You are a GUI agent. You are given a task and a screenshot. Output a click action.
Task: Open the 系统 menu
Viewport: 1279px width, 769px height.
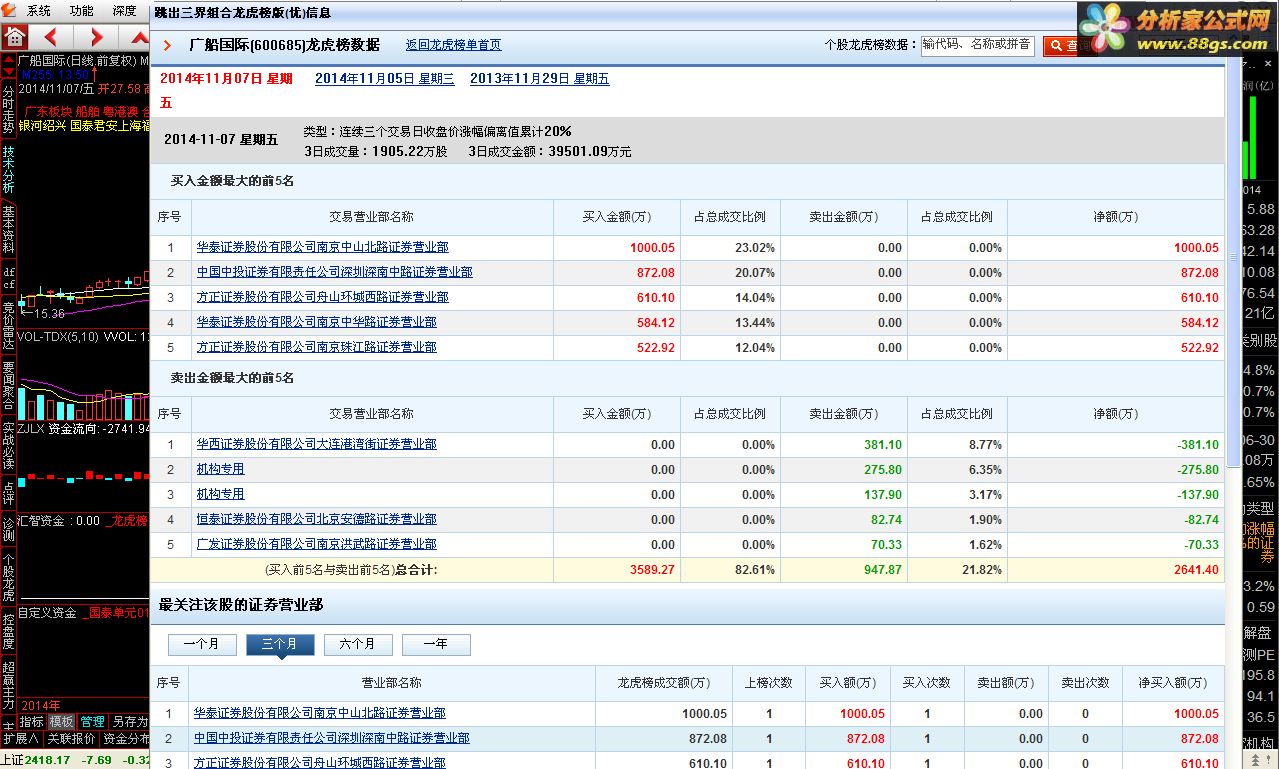coord(38,11)
